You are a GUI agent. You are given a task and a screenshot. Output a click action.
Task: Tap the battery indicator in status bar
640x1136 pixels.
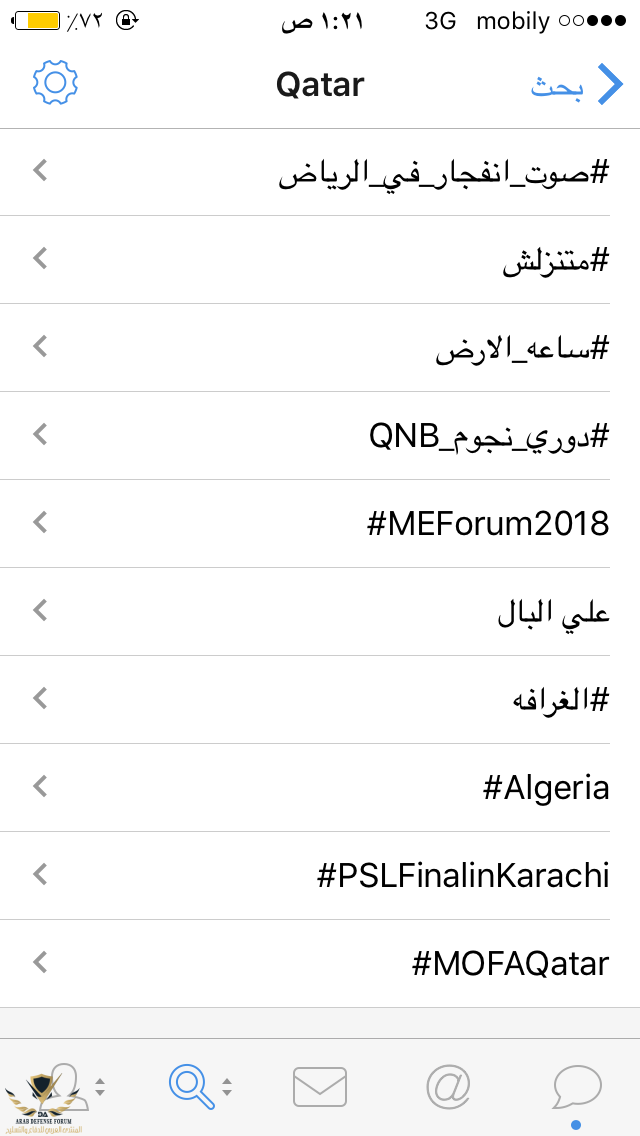36,21
